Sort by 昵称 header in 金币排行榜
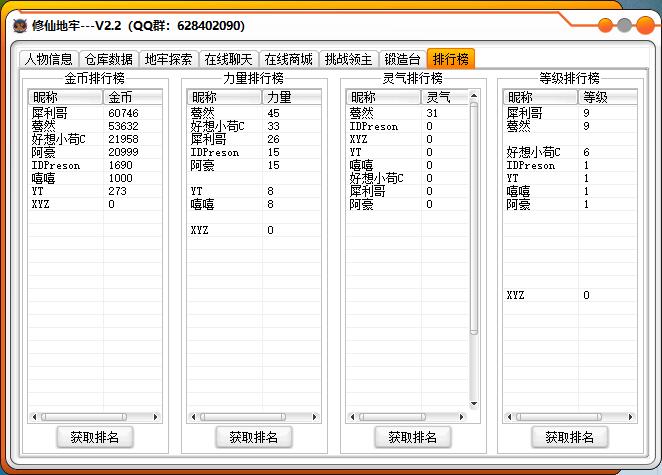The height and width of the screenshot is (475, 662). click(x=66, y=97)
